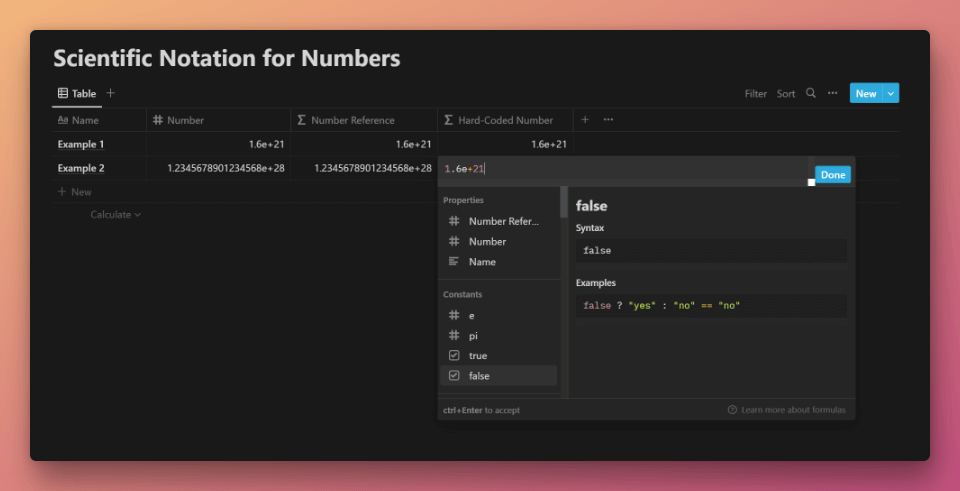Screen dimensions: 960x491
Task: Insert the Number Refer... property
Action: (x=498, y=221)
